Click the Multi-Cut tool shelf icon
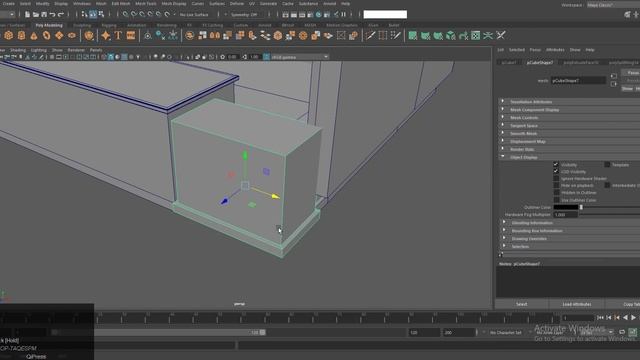640x360 pixels. [370, 36]
